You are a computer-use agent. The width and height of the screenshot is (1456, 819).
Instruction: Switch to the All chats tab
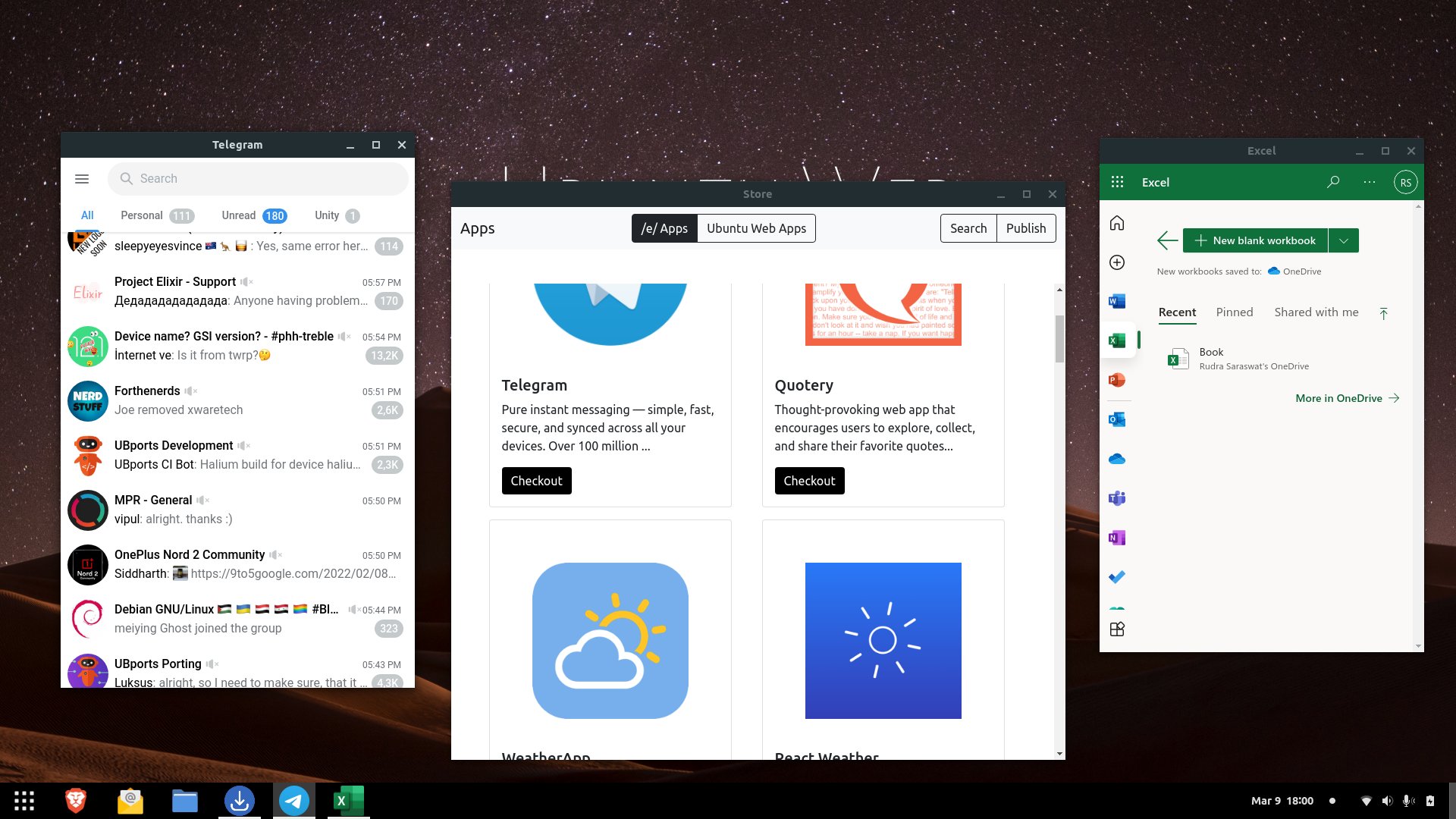pyautogui.click(x=87, y=215)
